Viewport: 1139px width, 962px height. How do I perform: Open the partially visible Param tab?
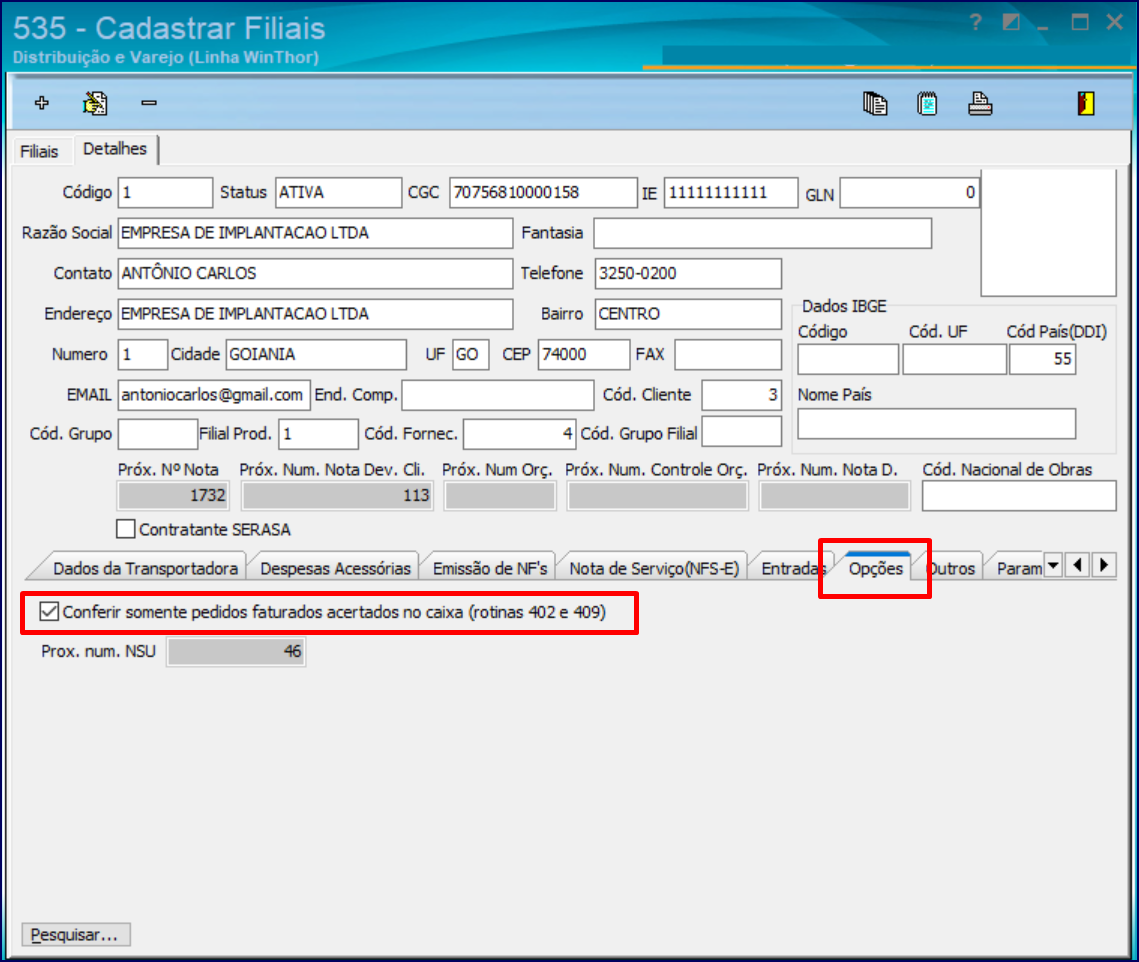coord(1018,568)
